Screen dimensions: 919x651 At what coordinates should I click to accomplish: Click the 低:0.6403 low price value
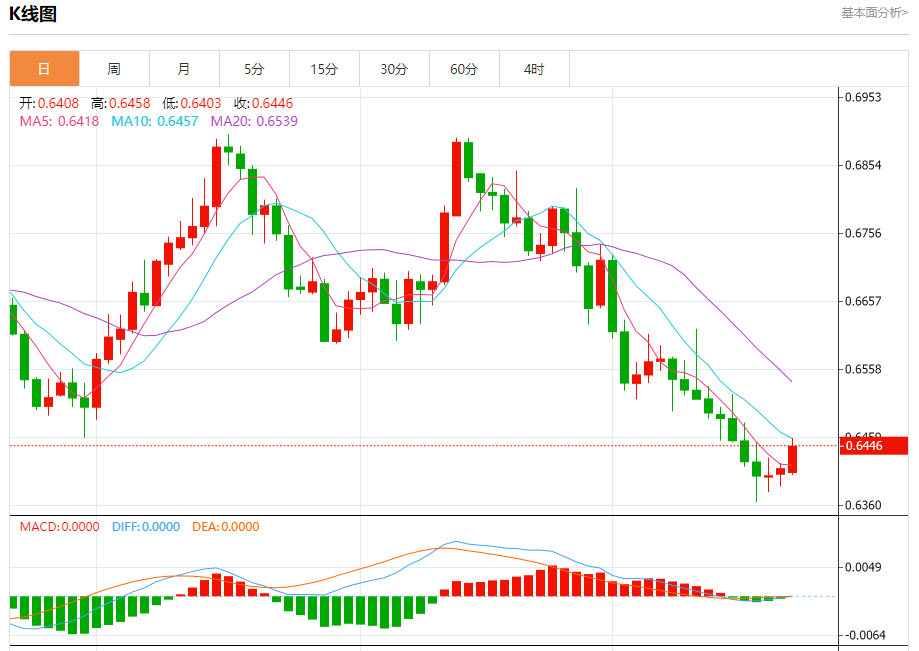click(192, 103)
